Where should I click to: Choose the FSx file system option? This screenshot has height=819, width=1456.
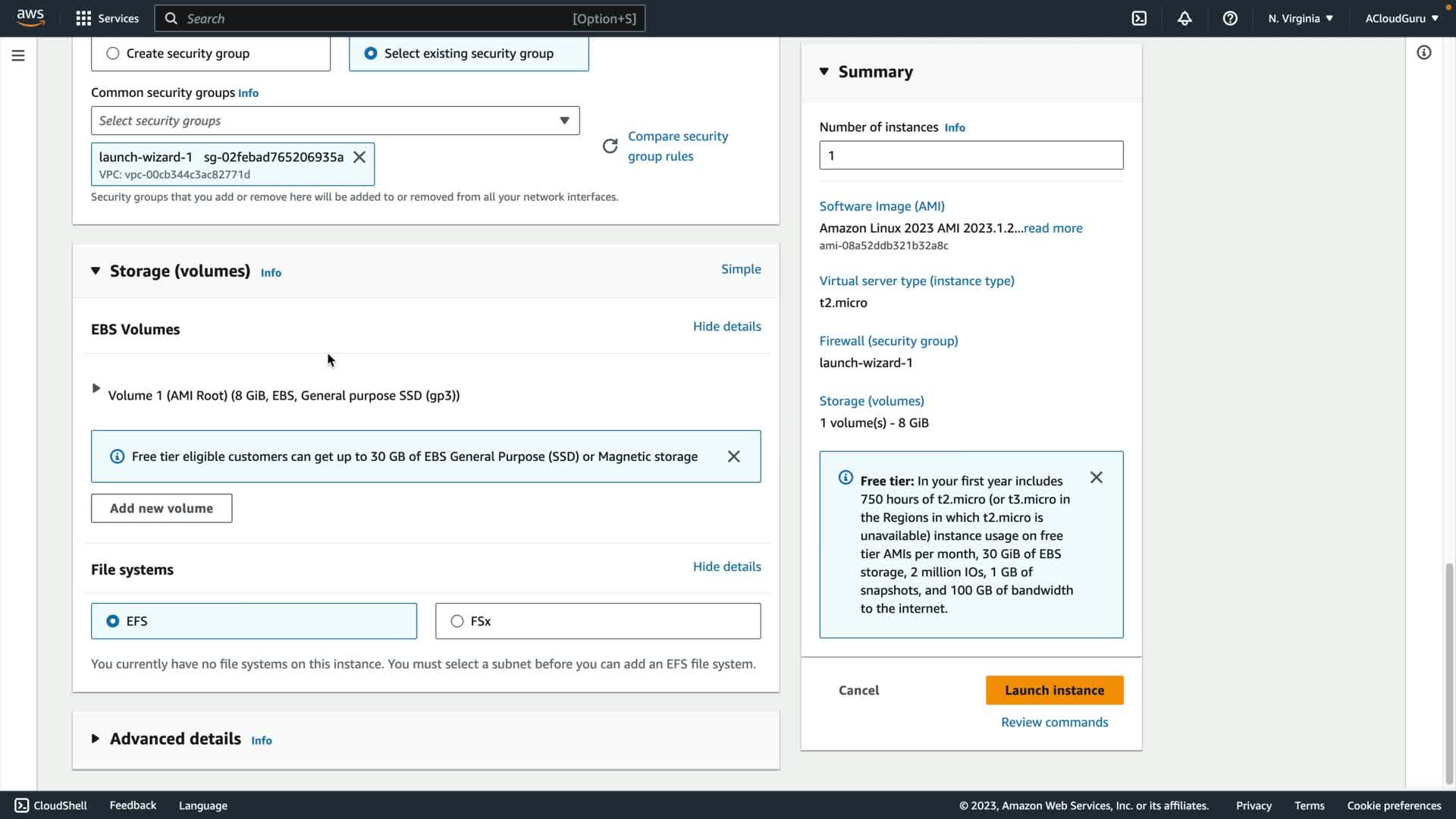click(457, 621)
